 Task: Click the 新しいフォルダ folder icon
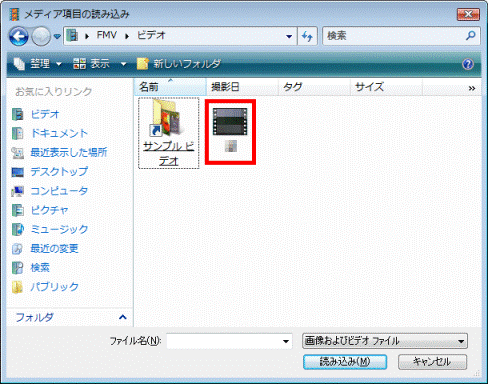143,64
